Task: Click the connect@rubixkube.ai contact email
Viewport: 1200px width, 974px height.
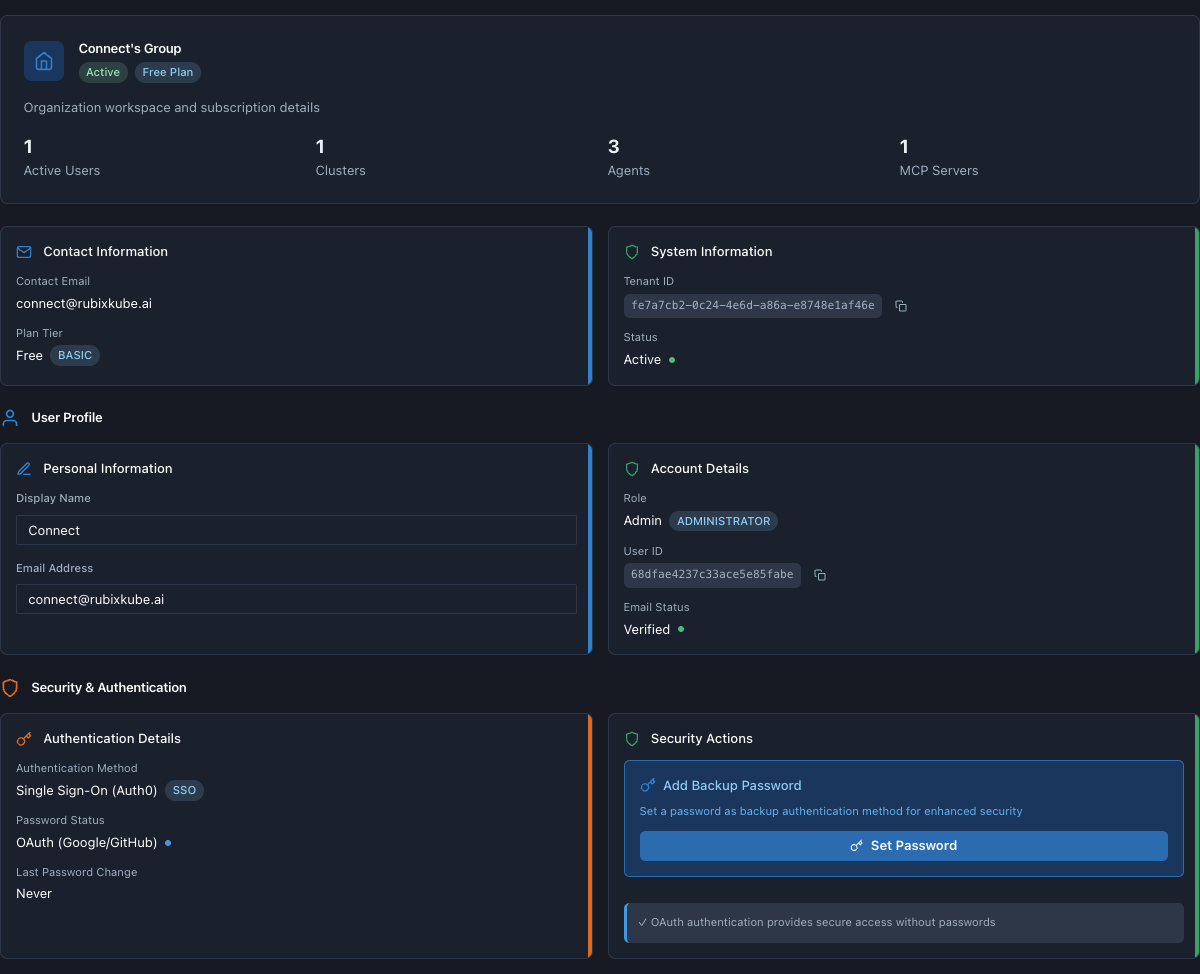Action: [x=83, y=303]
